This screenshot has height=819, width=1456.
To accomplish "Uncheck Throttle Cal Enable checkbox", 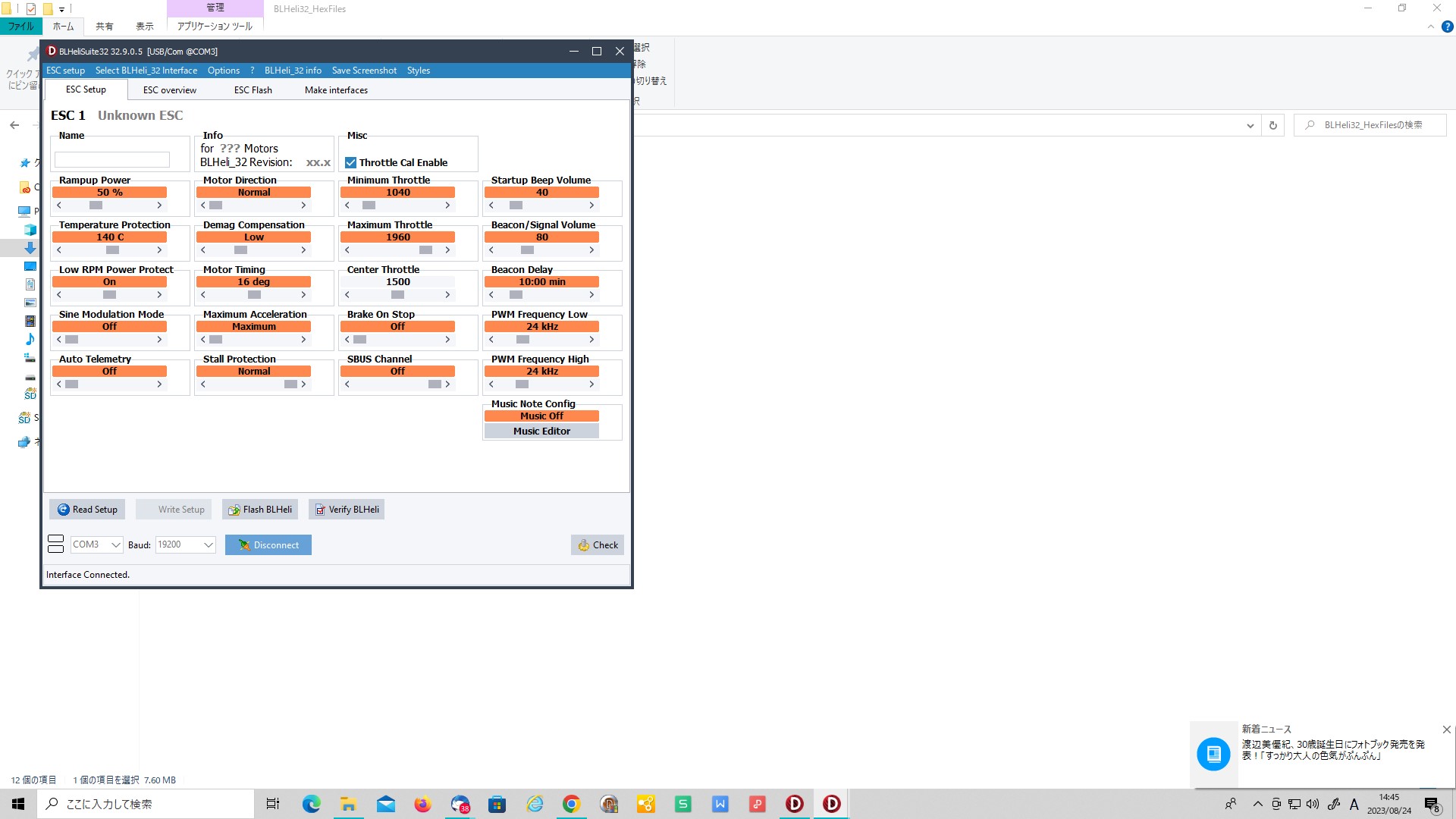I will 350,163.
